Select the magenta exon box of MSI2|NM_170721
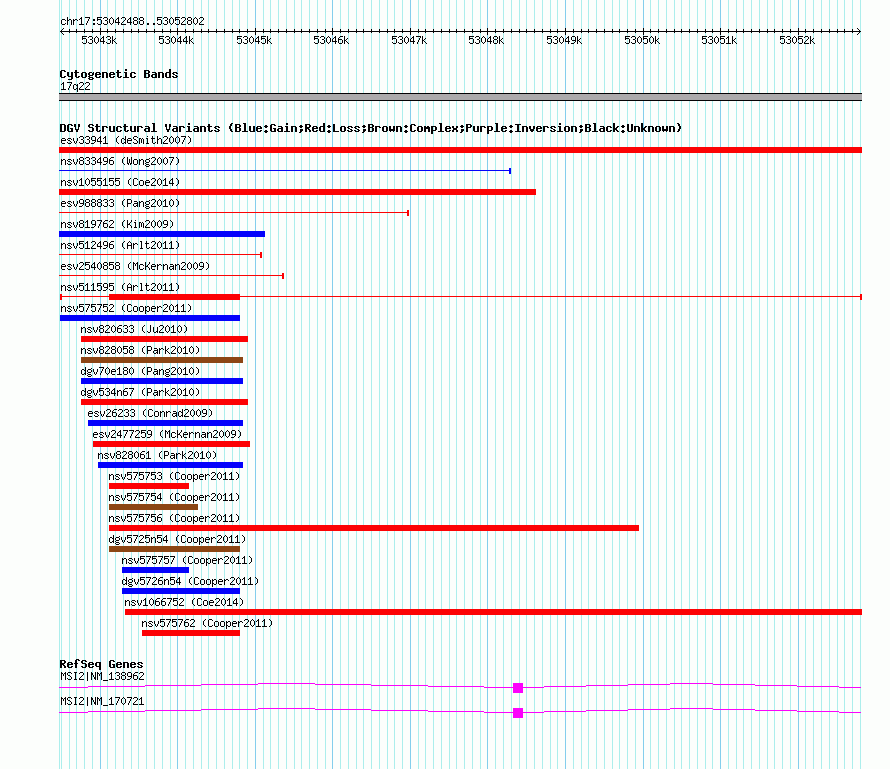The image size is (890, 769). coord(518,713)
